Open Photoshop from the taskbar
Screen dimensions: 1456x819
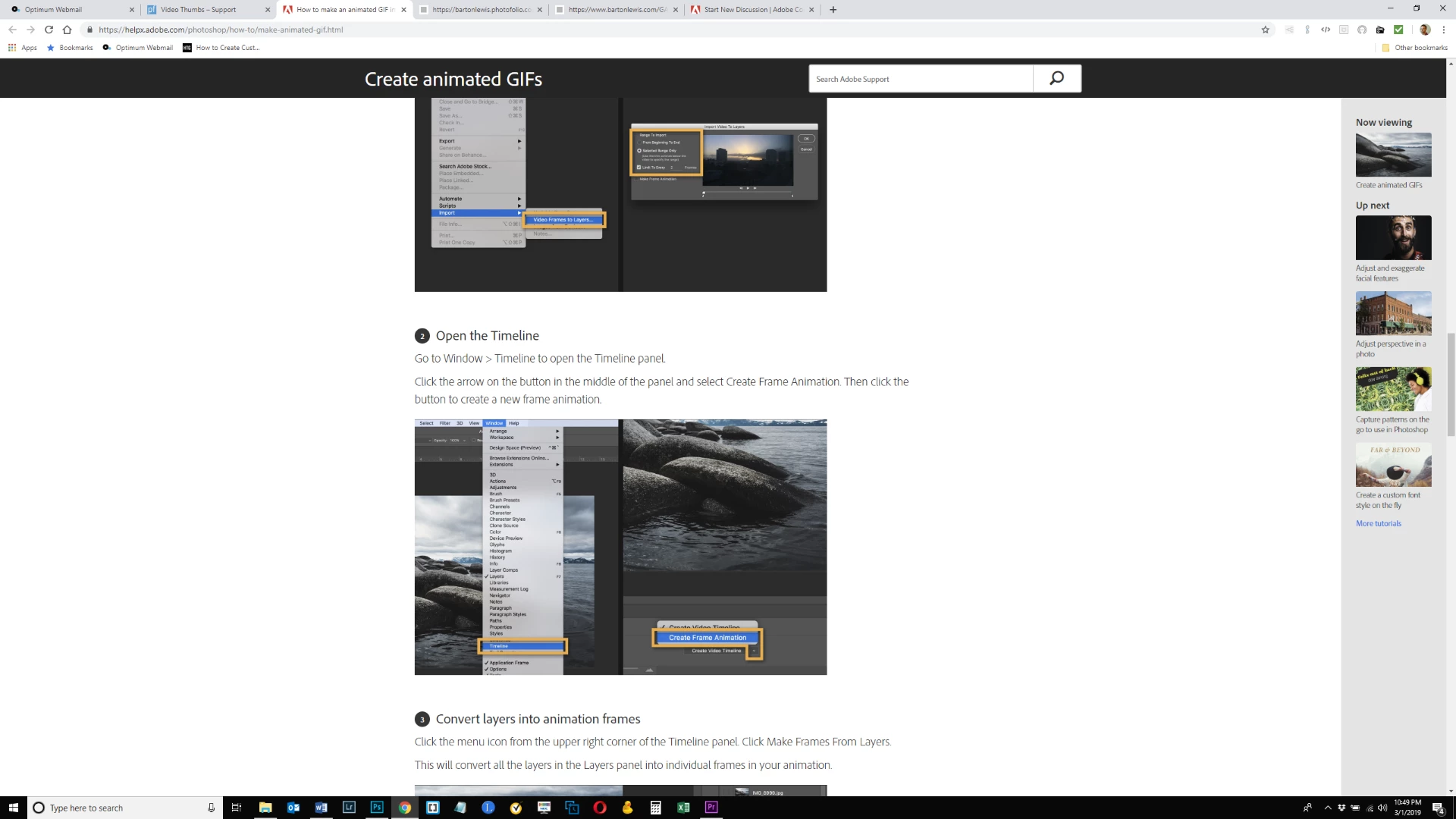(x=377, y=808)
